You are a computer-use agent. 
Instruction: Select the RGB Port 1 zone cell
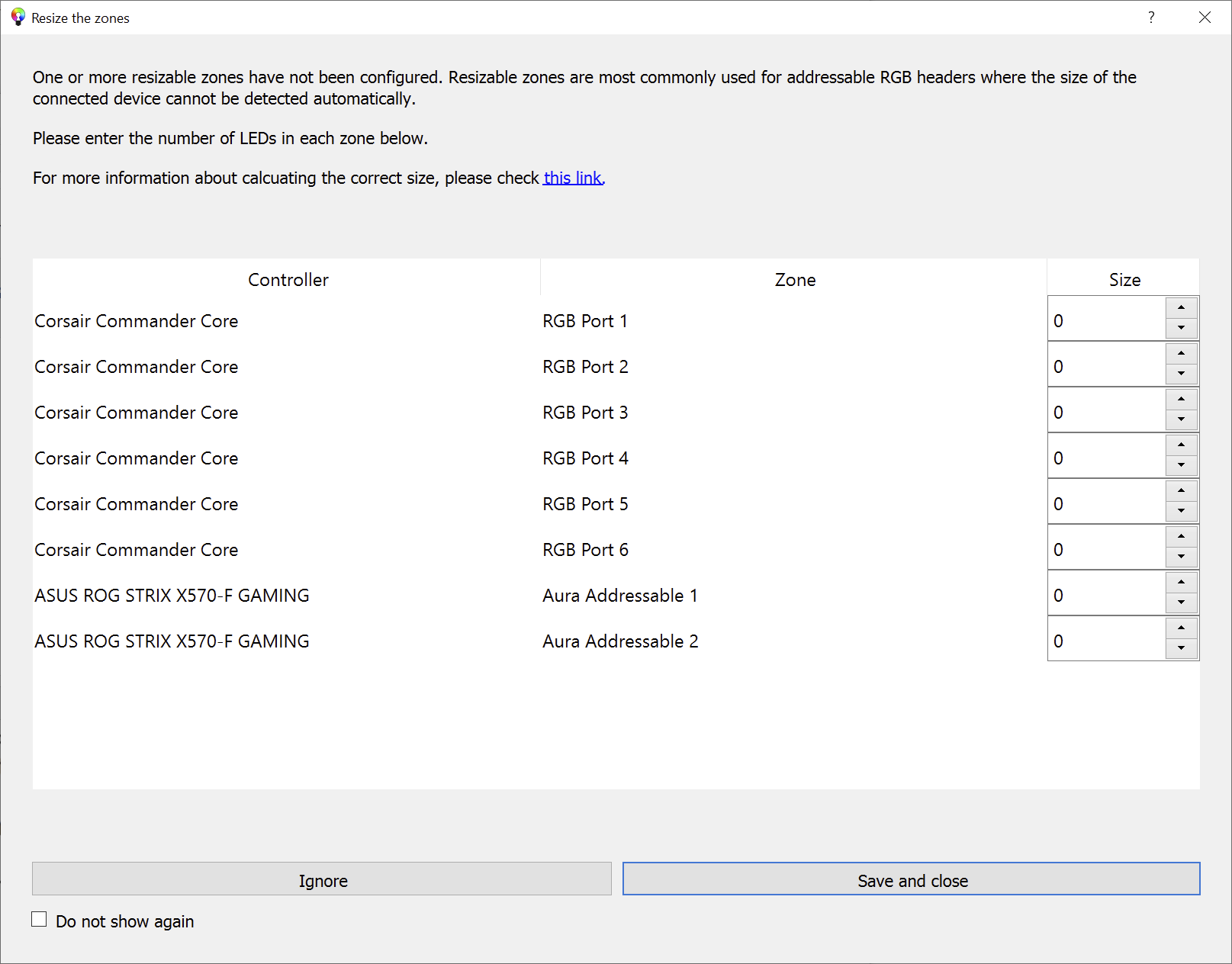tap(794, 319)
